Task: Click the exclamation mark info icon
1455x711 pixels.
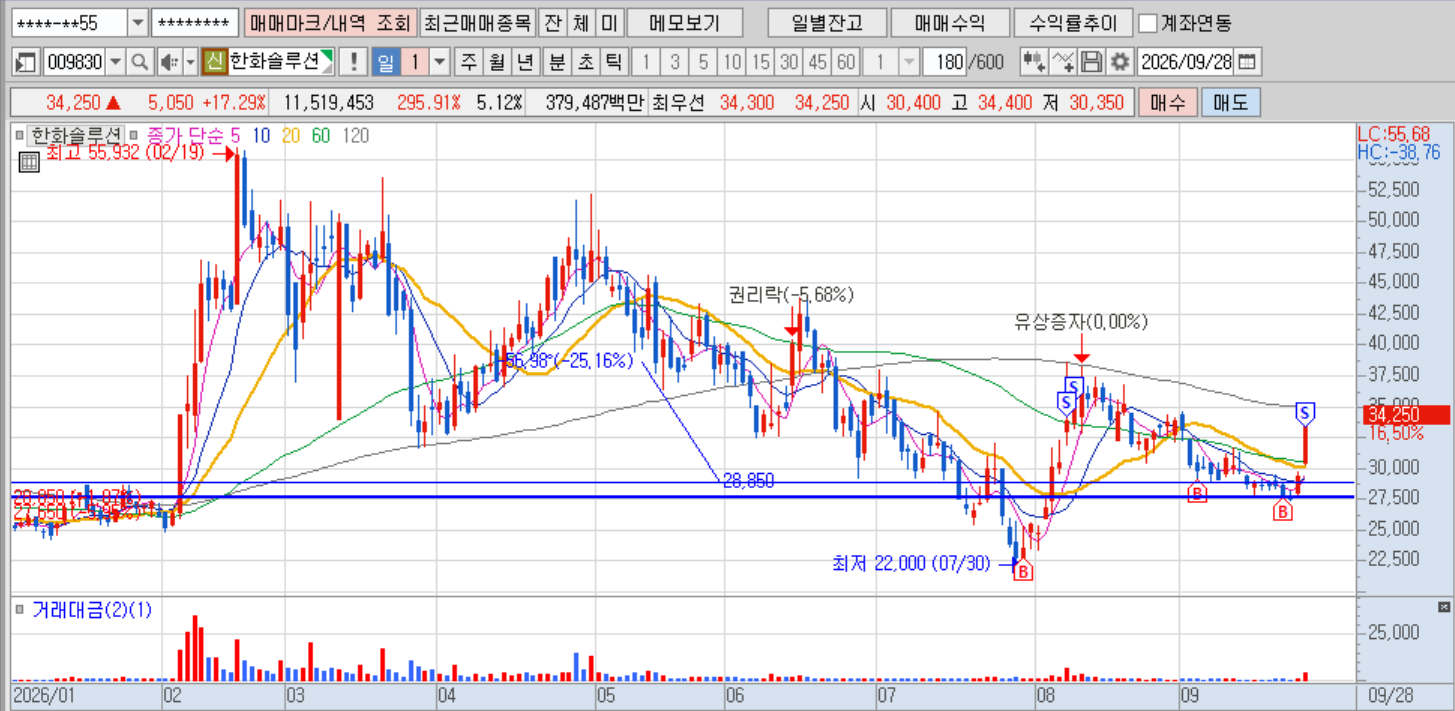Action: pyautogui.click(x=352, y=63)
